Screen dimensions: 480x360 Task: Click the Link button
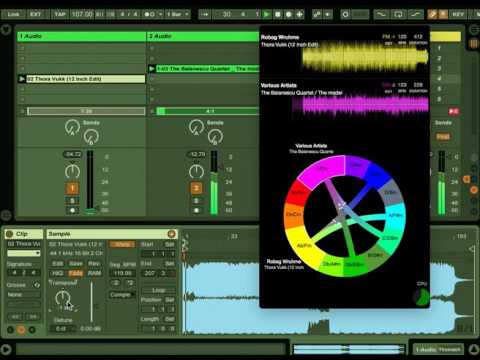[13, 14]
